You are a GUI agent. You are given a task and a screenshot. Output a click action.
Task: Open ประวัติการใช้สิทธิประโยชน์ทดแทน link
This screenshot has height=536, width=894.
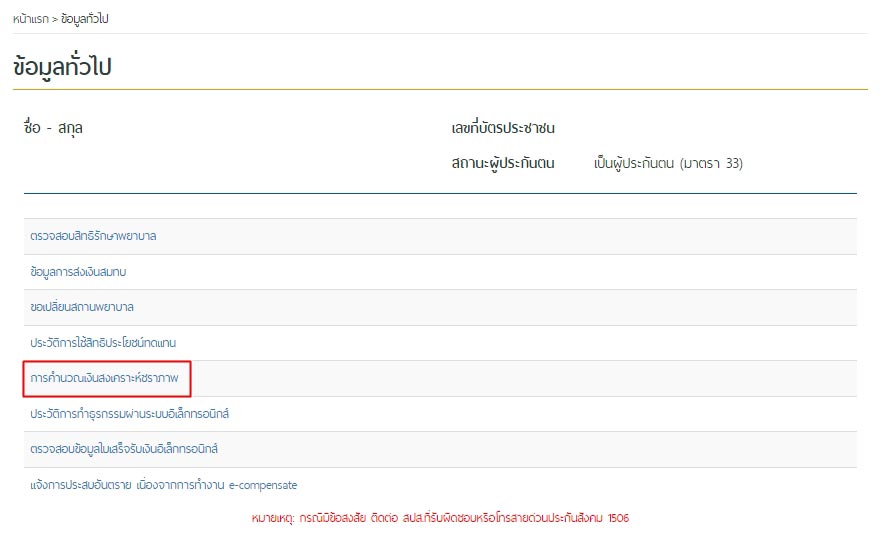[103, 343]
